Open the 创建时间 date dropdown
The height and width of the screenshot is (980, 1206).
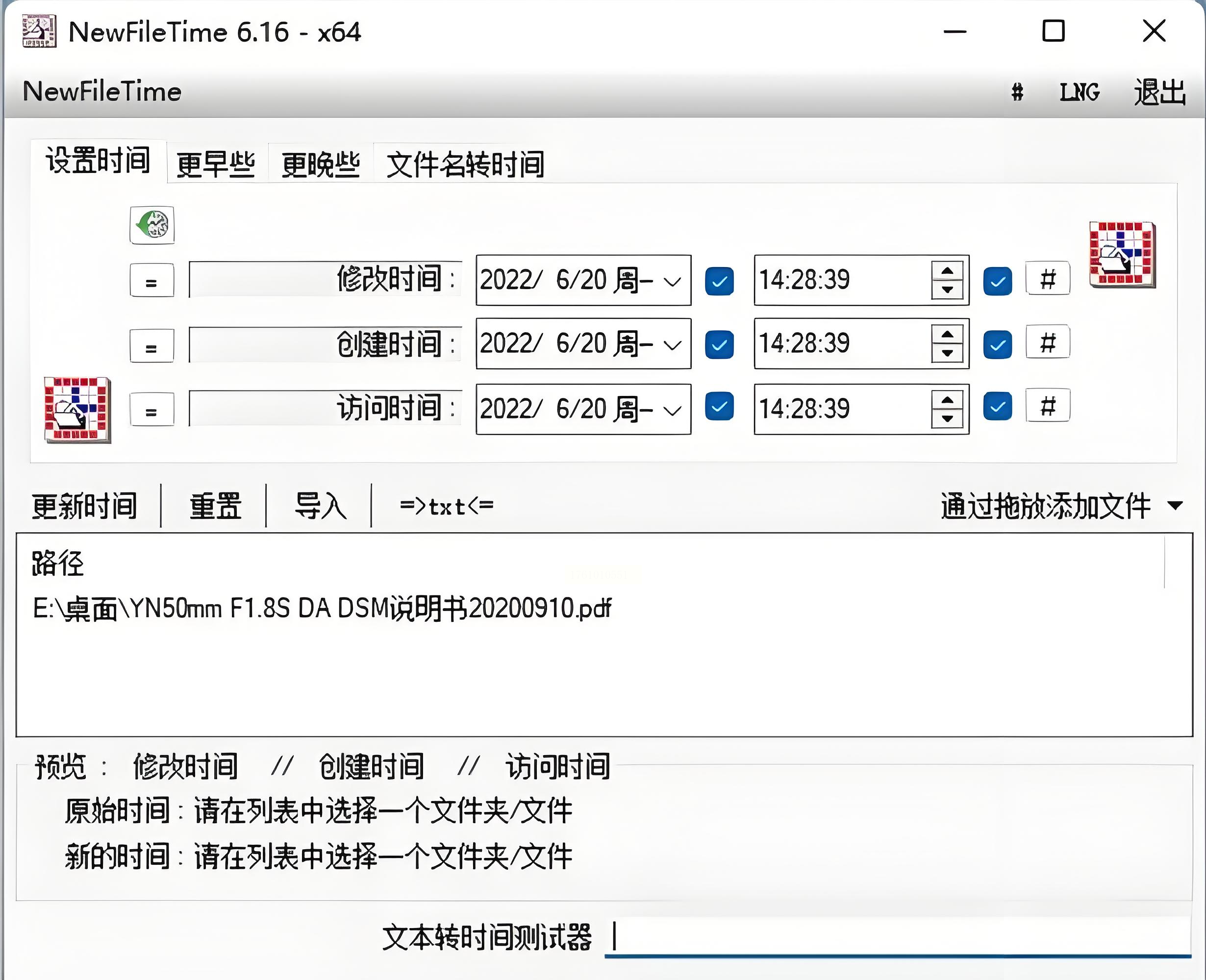click(x=672, y=344)
